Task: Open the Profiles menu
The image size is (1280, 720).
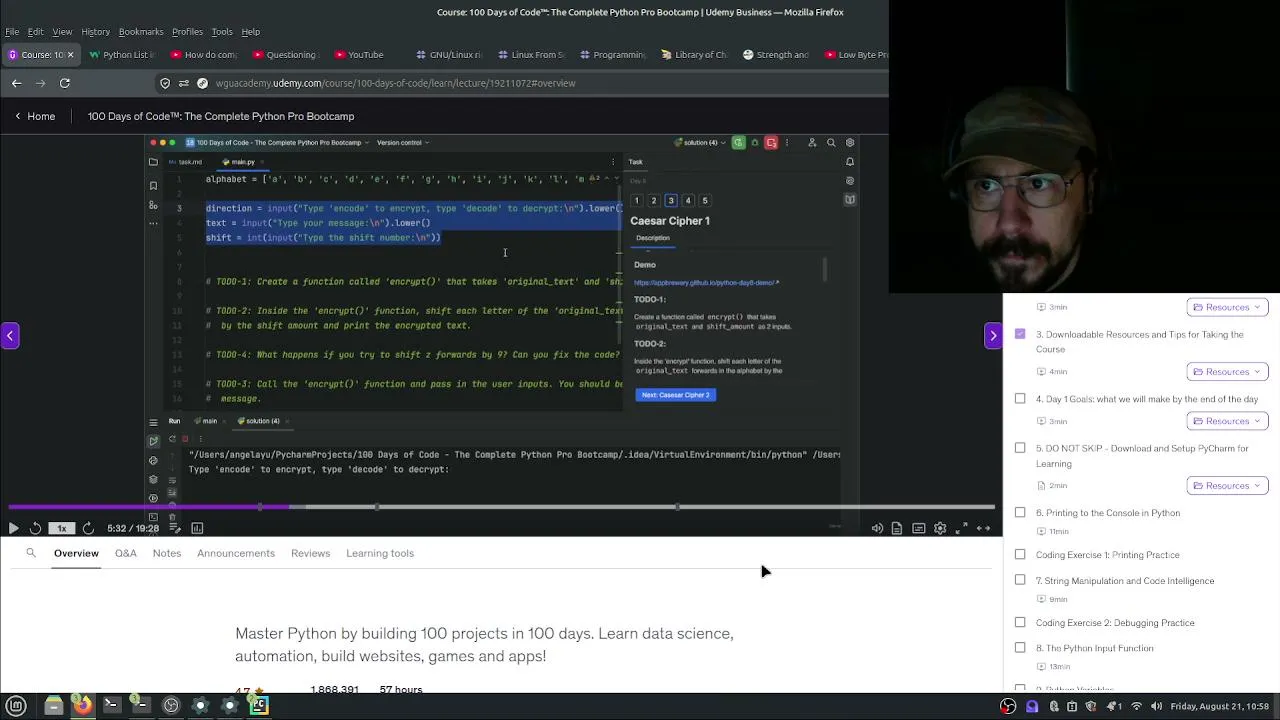Action: tap(187, 32)
